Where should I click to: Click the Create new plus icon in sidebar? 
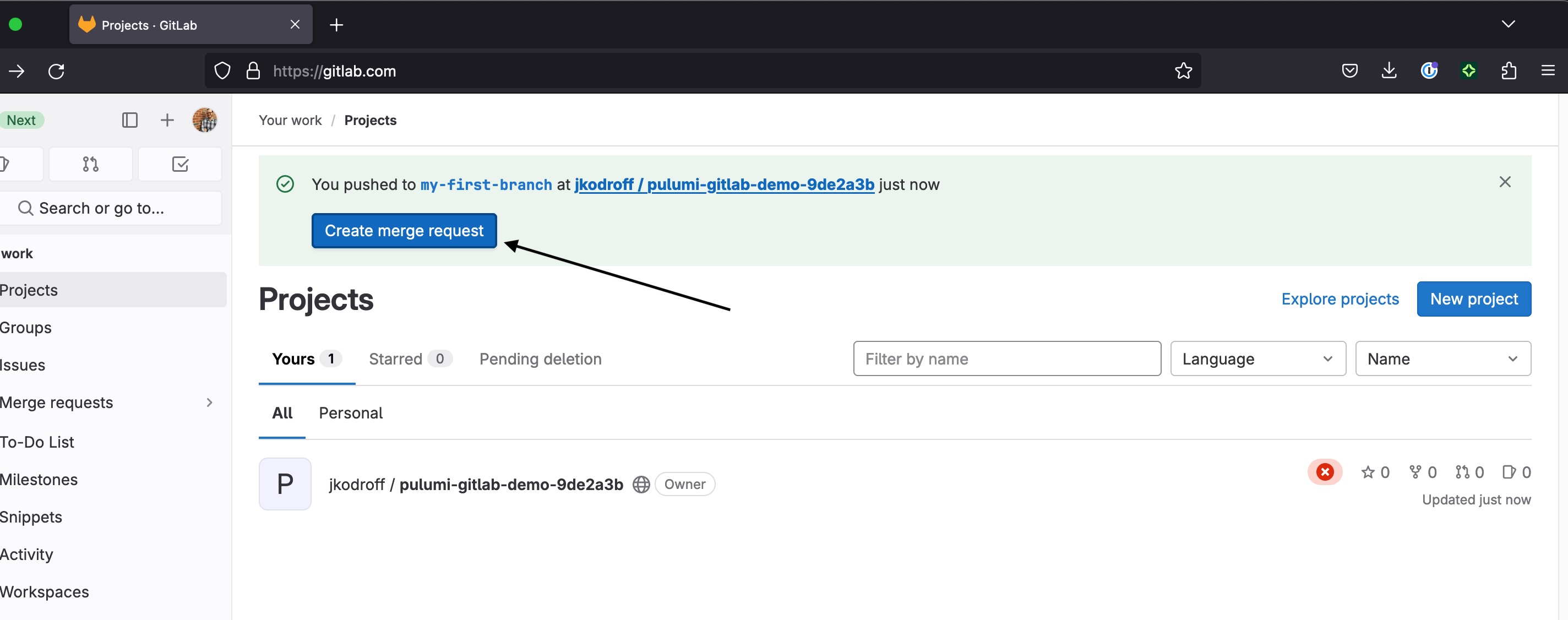167,120
